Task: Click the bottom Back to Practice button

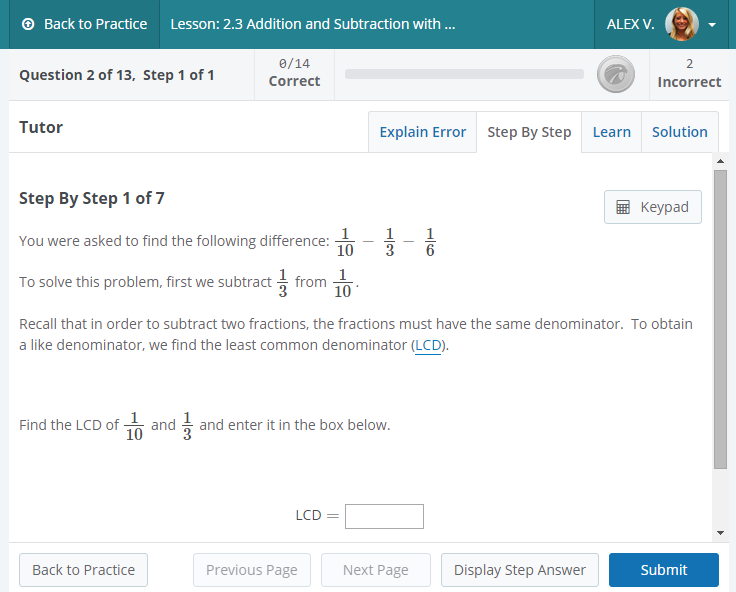Action: point(83,570)
